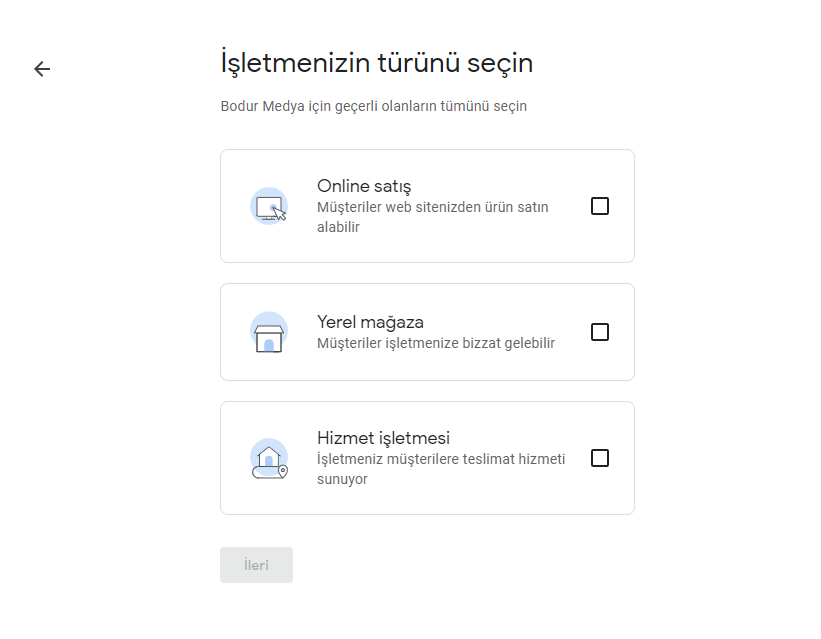821x639 pixels.
Task: Click 'Müşteriler işletmenize bizzat gelebilir' description
Action: [x=436, y=343]
